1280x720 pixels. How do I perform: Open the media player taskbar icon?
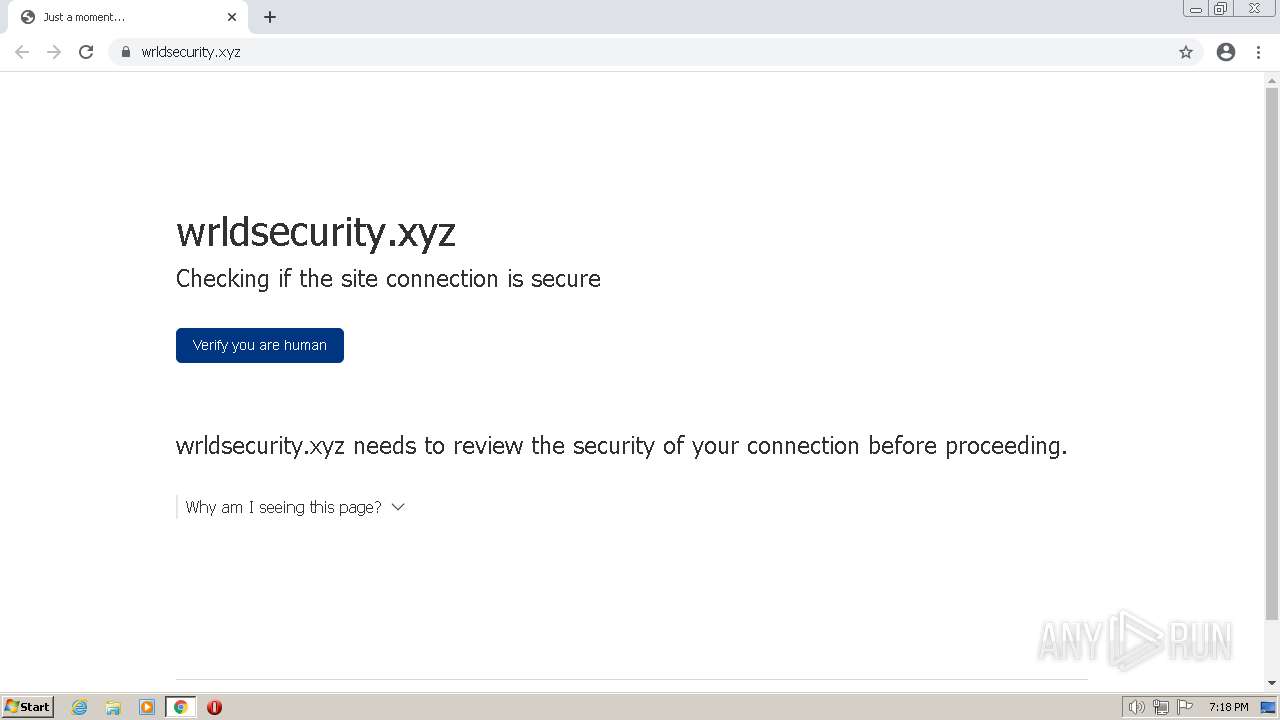147,707
